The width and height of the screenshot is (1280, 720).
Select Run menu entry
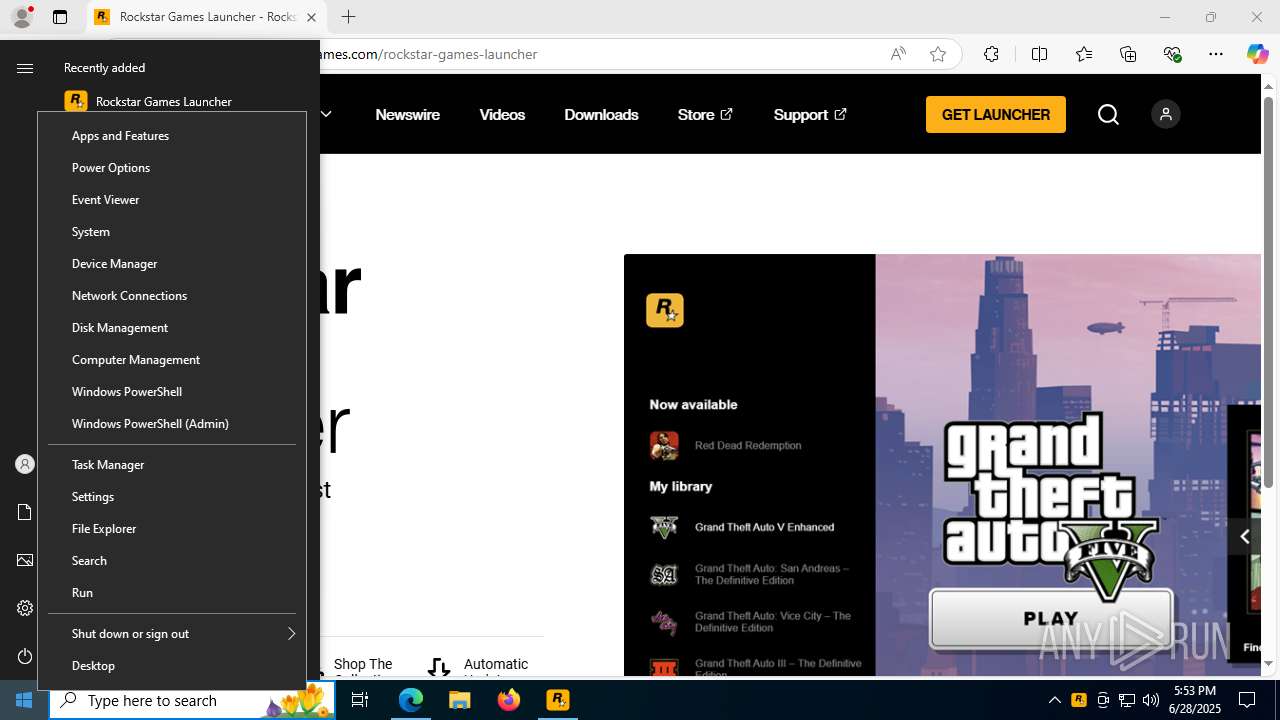(172, 592)
